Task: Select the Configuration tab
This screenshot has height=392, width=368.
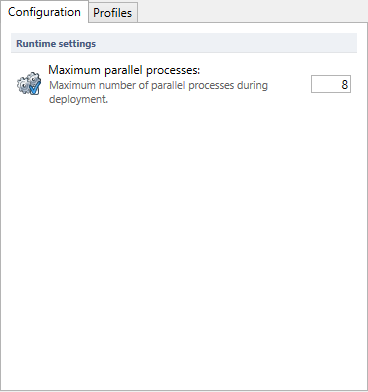Action: [x=44, y=12]
